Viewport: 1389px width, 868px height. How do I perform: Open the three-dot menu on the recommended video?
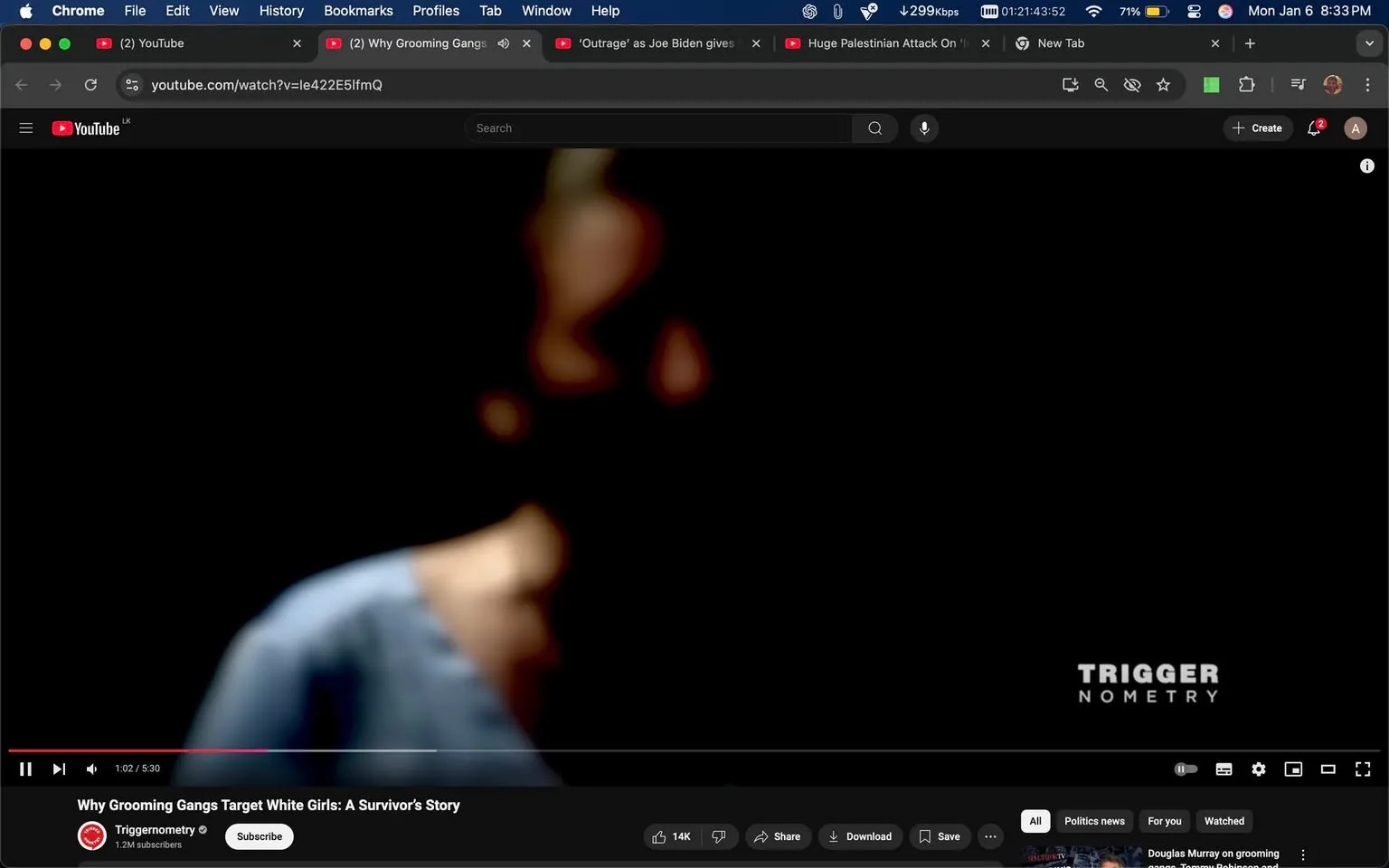(x=1303, y=853)
